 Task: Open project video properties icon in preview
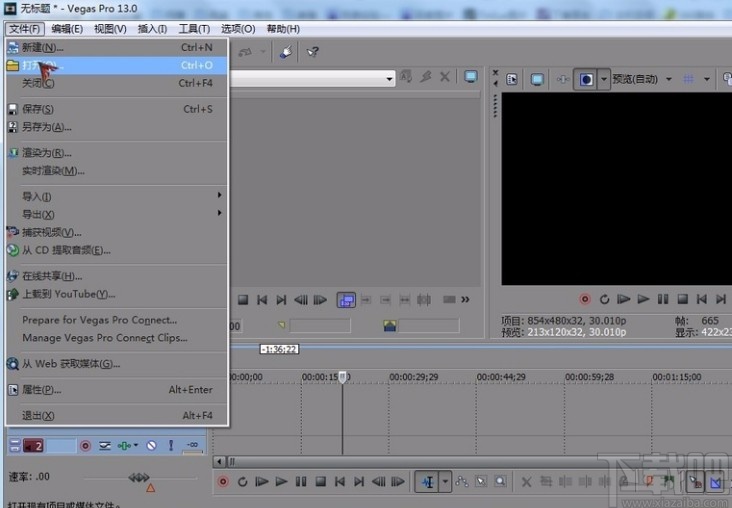click(512, 79)
